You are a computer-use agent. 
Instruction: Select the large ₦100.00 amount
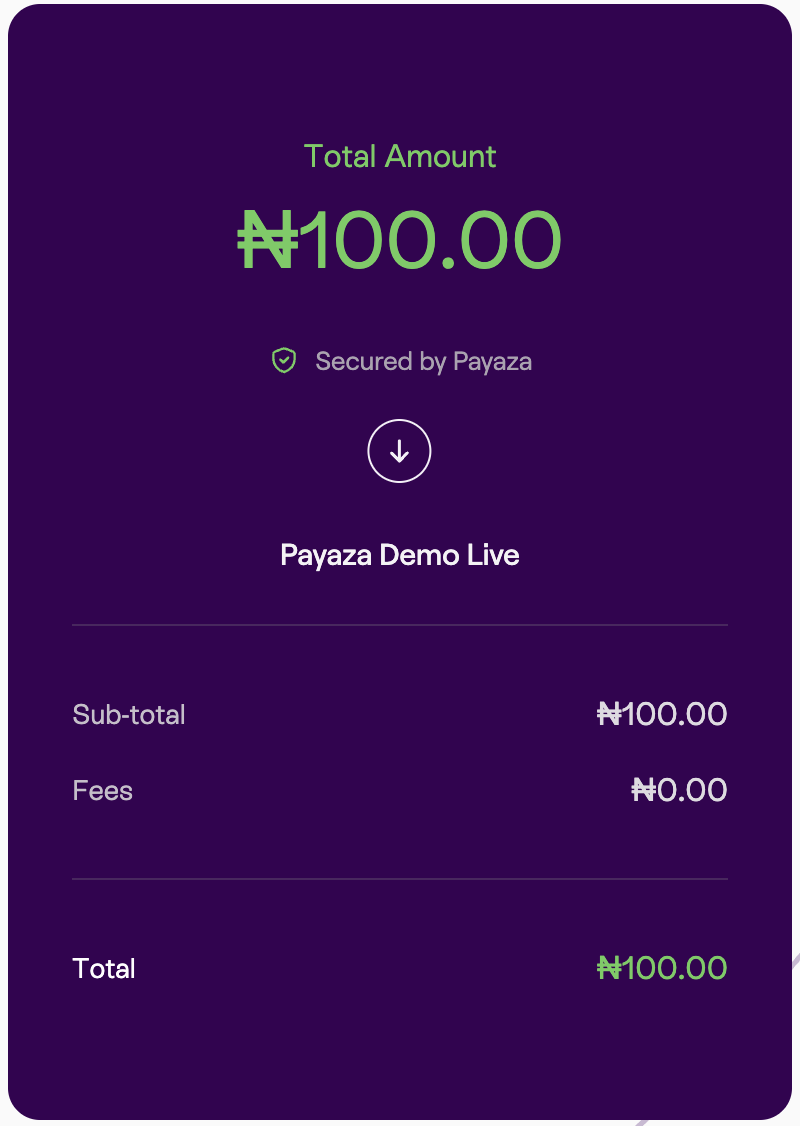point(400,240)
